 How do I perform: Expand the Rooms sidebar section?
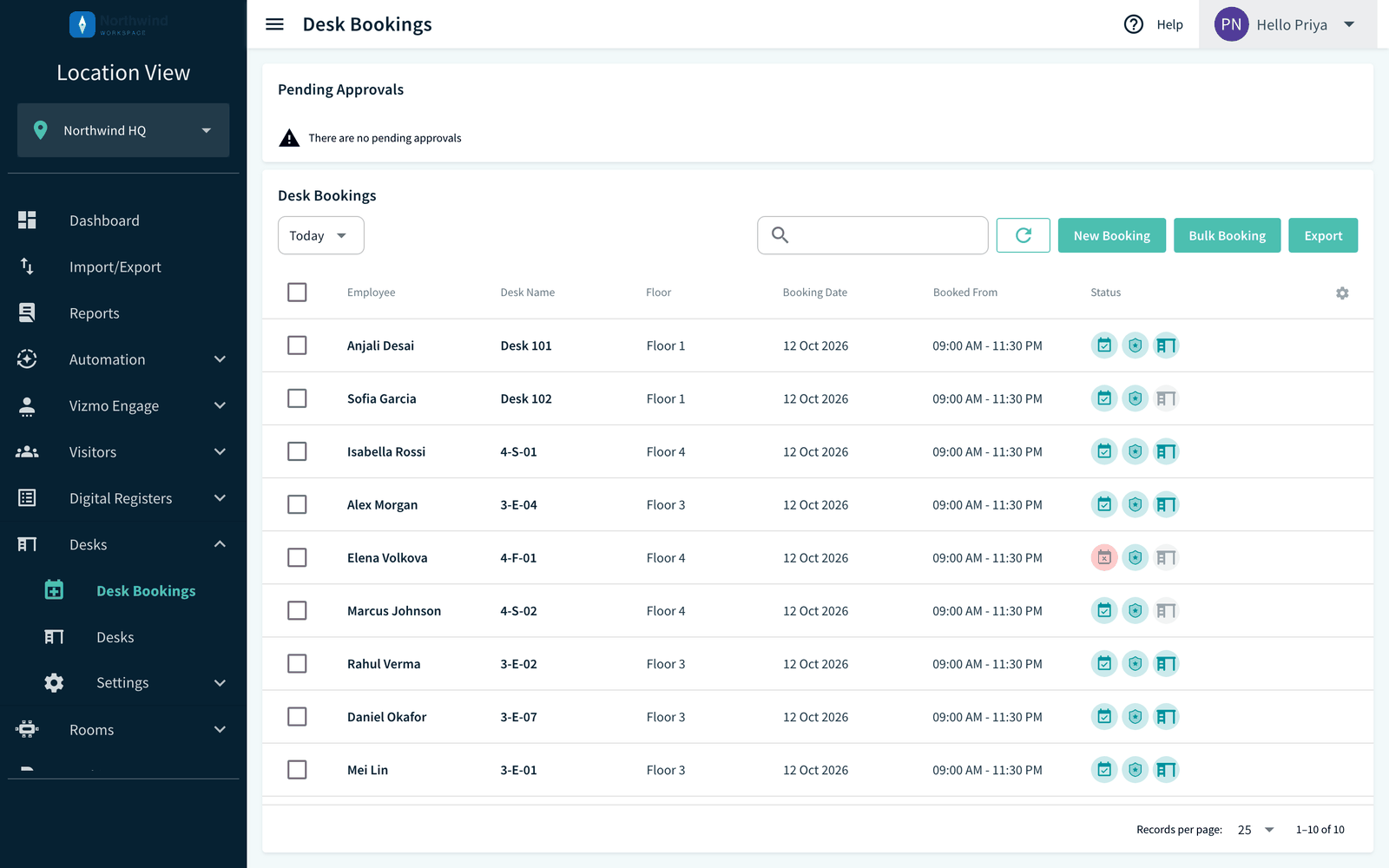pyautogui.click(x=123, y=730)
